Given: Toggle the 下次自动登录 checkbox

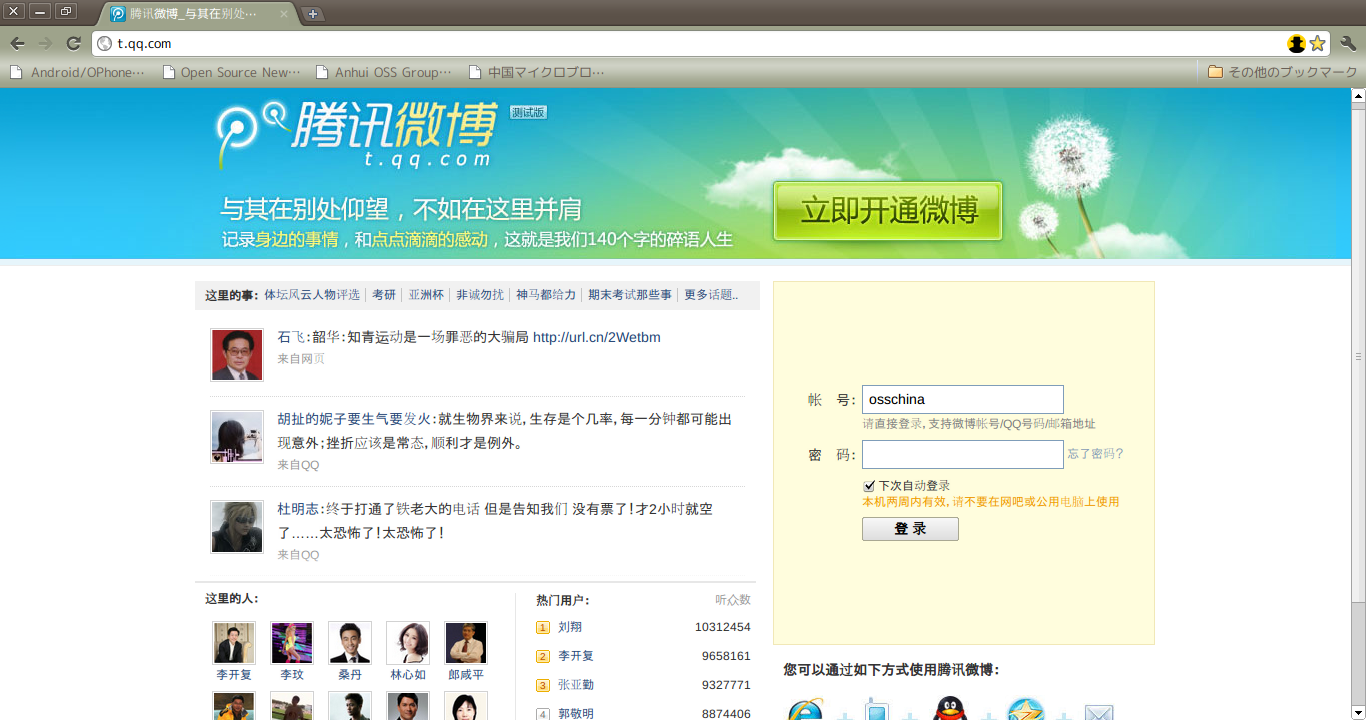Looking at the screenshot, I should click(869, 486).
